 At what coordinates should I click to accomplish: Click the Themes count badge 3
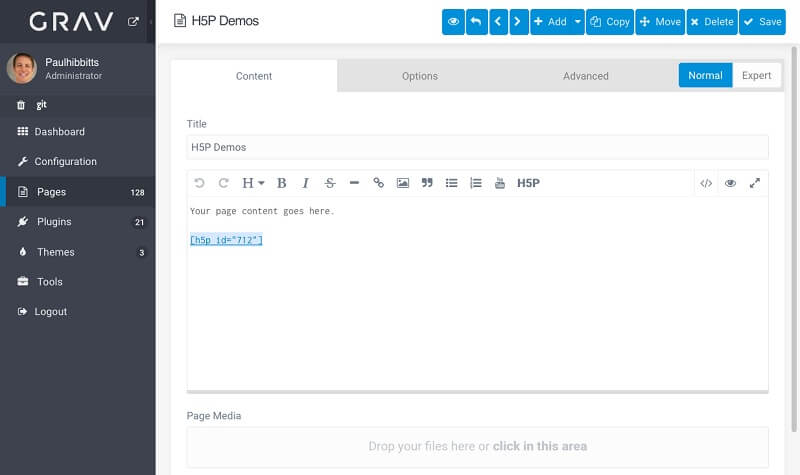click(x=141, y=253)
